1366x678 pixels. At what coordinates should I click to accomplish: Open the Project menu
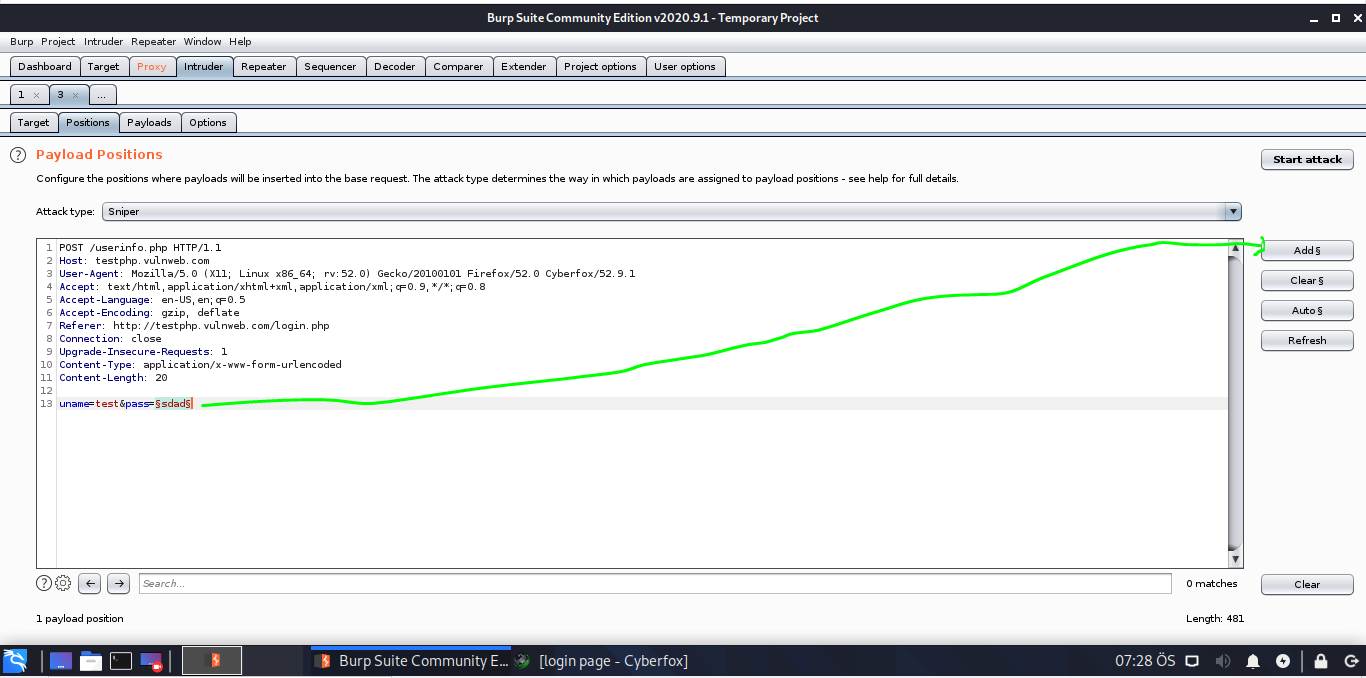point(58,41)
